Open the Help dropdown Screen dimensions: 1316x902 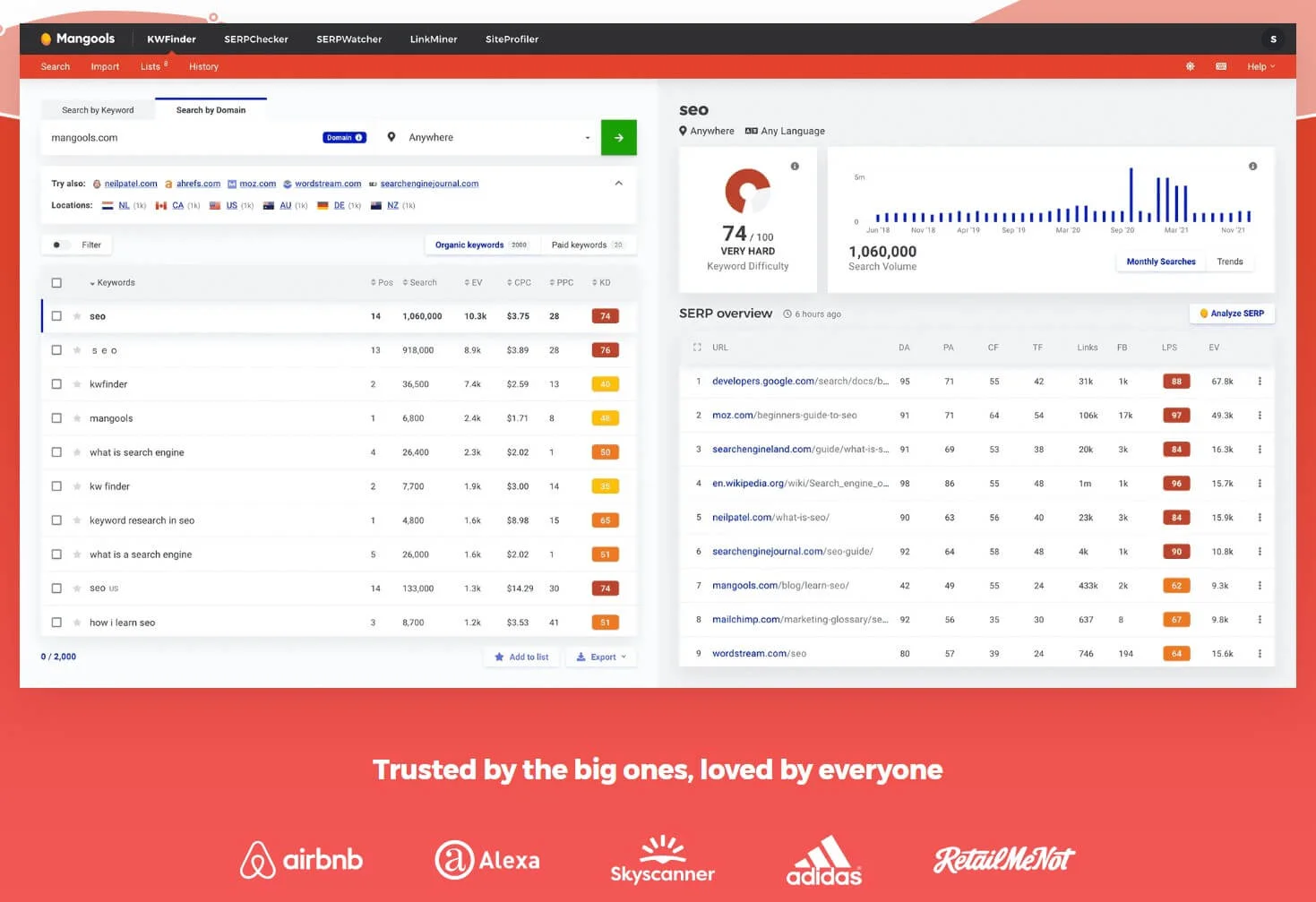(x=1260, y=66)
